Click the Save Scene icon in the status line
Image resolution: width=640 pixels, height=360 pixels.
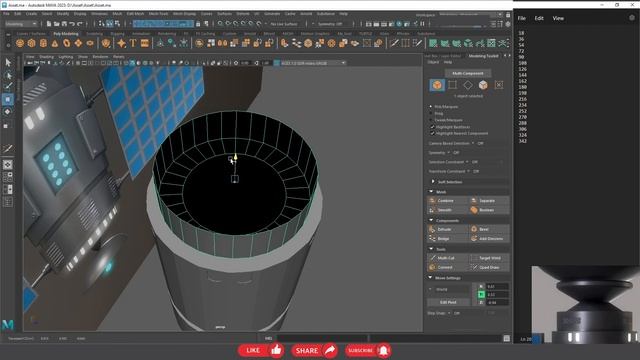[64, 24]
